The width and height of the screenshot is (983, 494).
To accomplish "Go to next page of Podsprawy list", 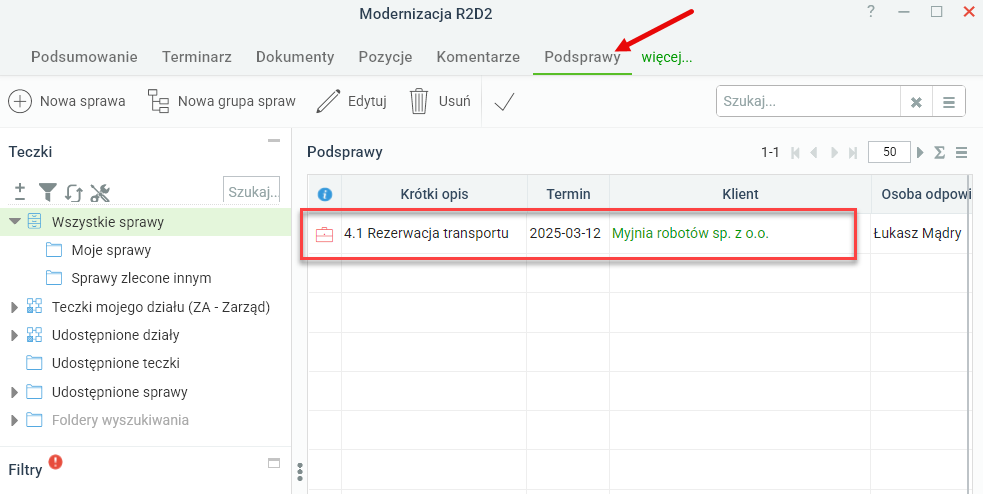I will (834, 152).
